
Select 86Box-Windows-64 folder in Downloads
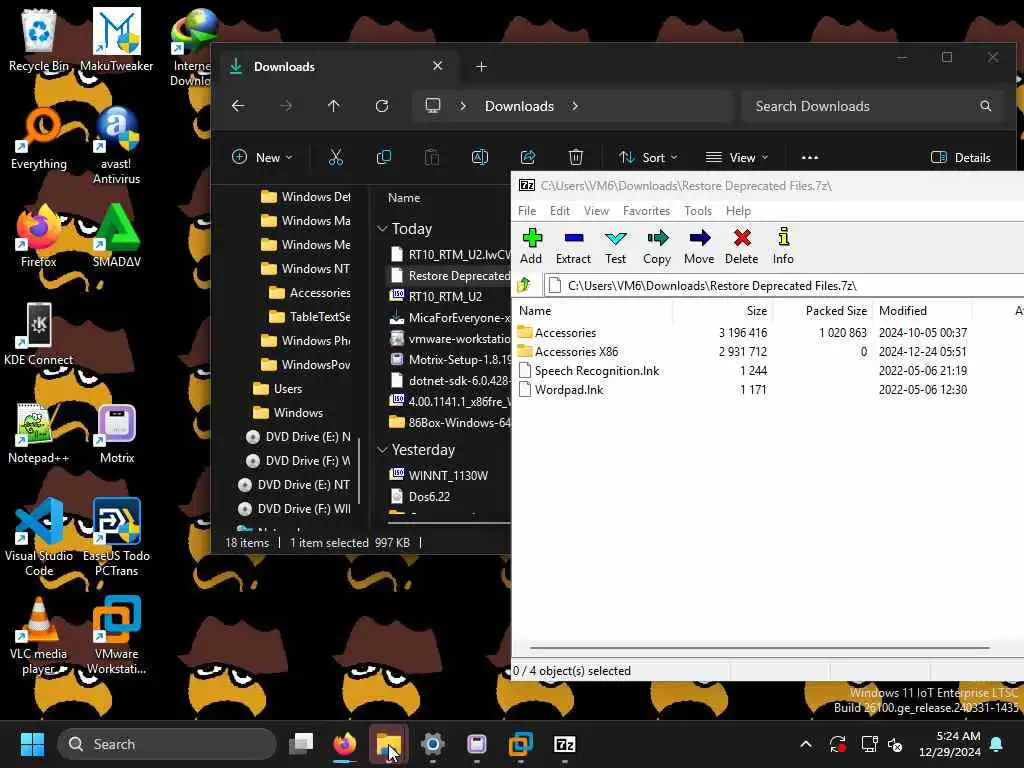click(449, 423)
